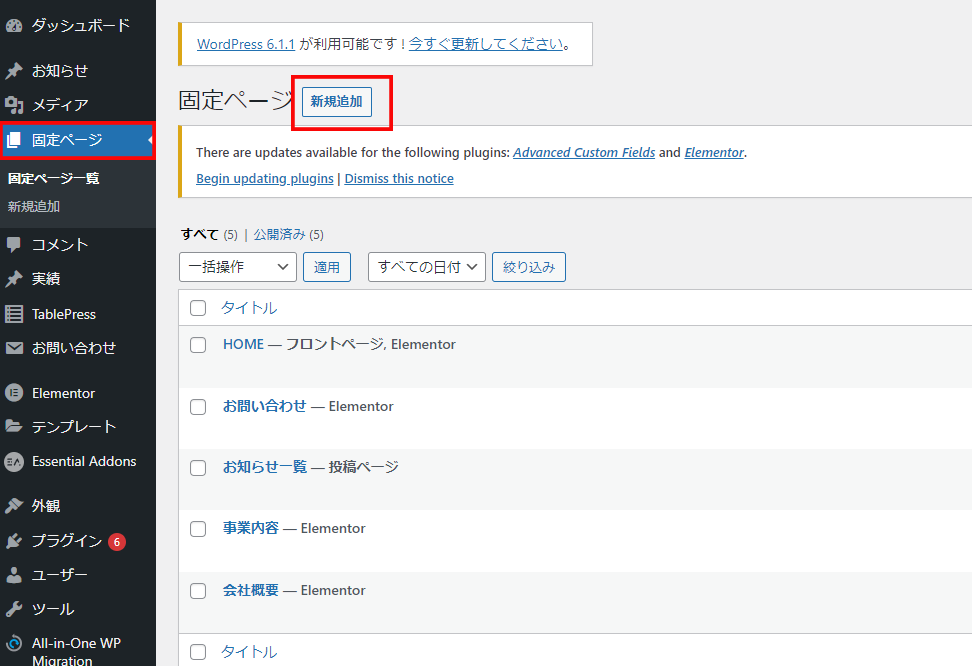Click the Media library icon in sidebar
This screenshot has height=666, width=972.
point(14,105)
